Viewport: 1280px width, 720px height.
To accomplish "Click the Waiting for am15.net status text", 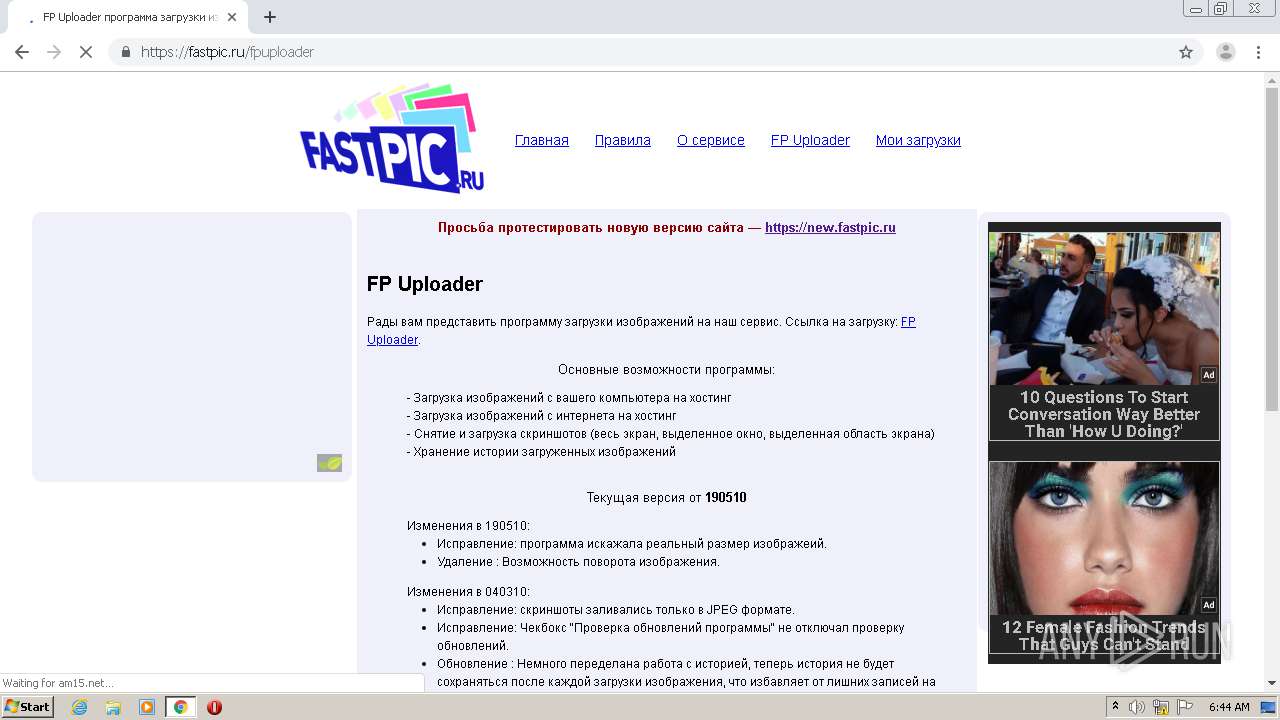I will point(58,683).
